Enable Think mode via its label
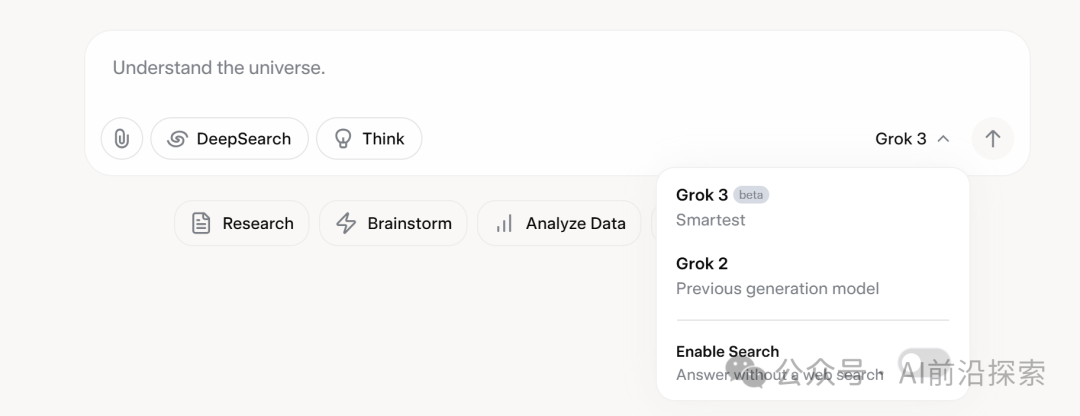 (x=383, y=139)
